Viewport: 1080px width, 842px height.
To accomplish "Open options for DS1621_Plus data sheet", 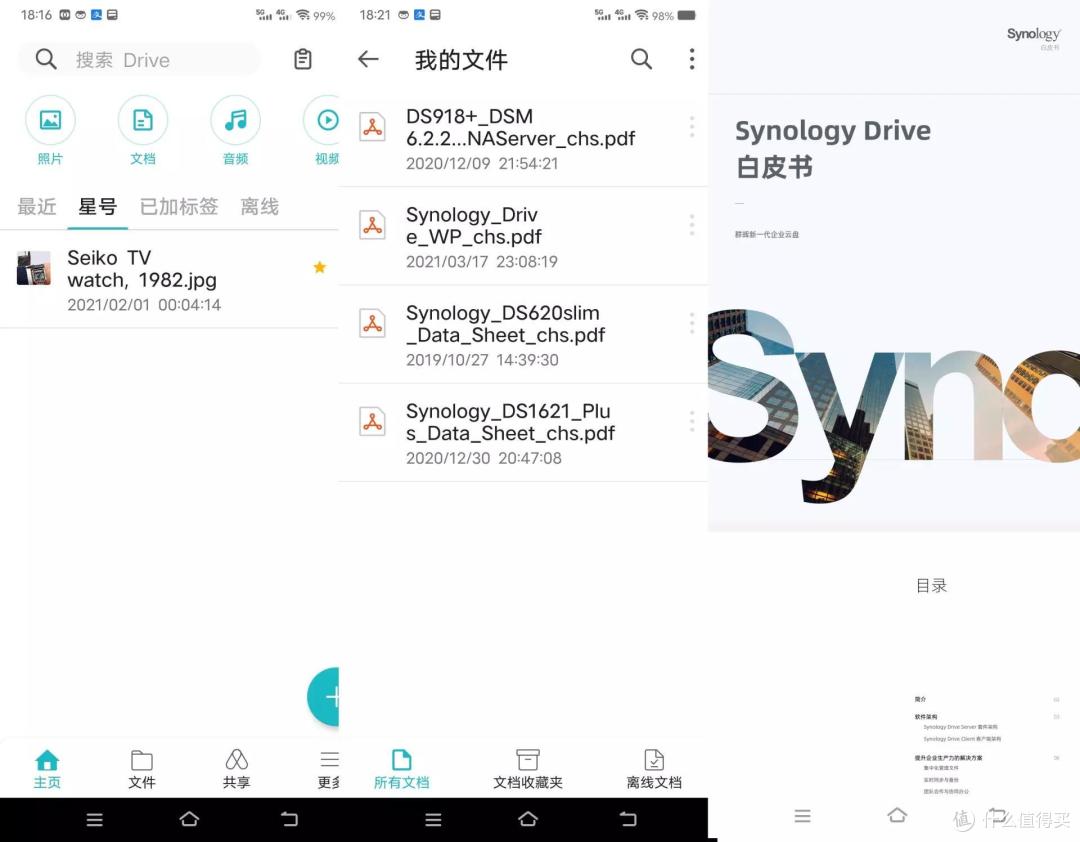I will coord(692,422).
